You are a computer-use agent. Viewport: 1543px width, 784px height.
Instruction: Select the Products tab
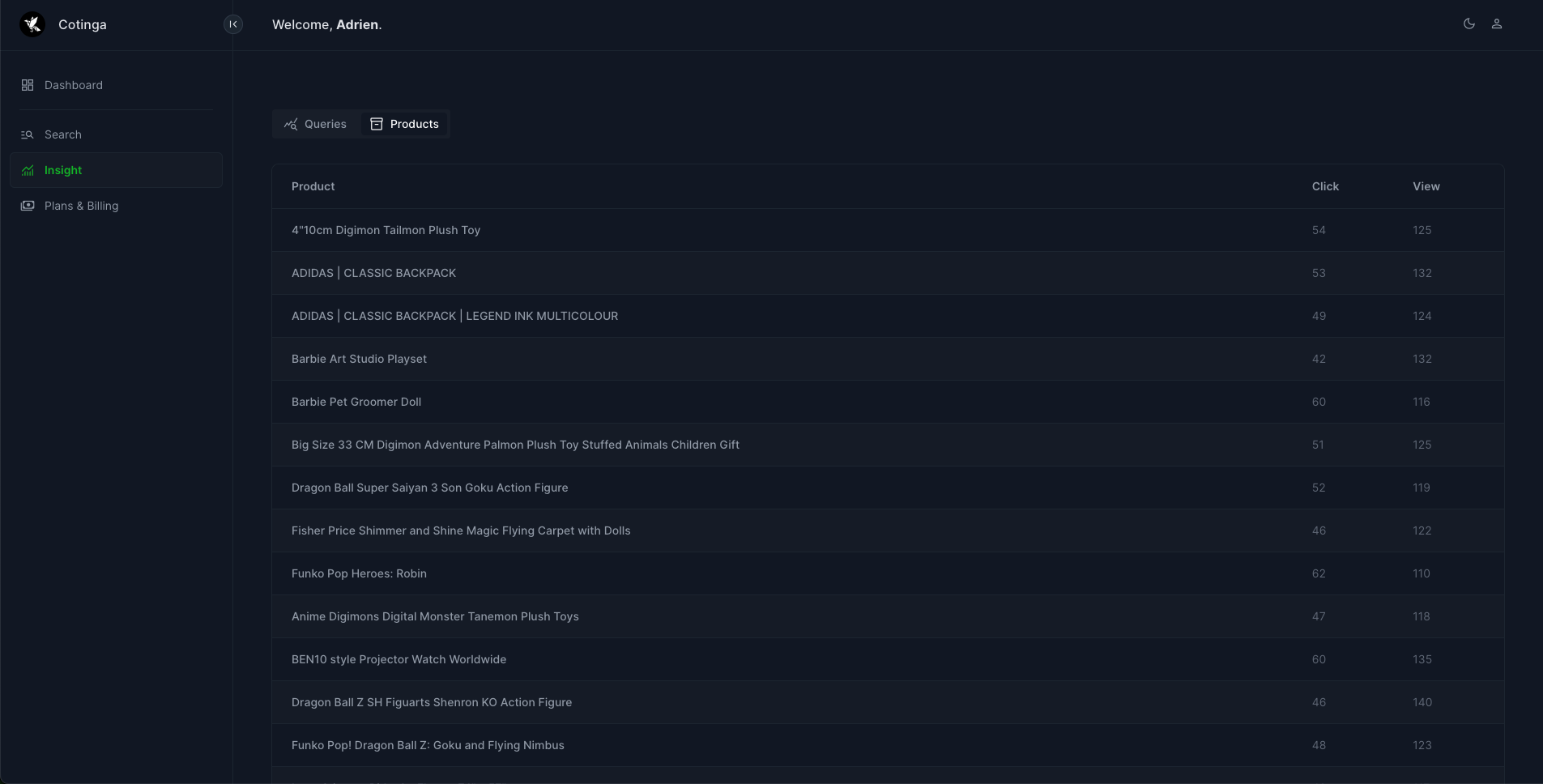(x=405, y=124)
